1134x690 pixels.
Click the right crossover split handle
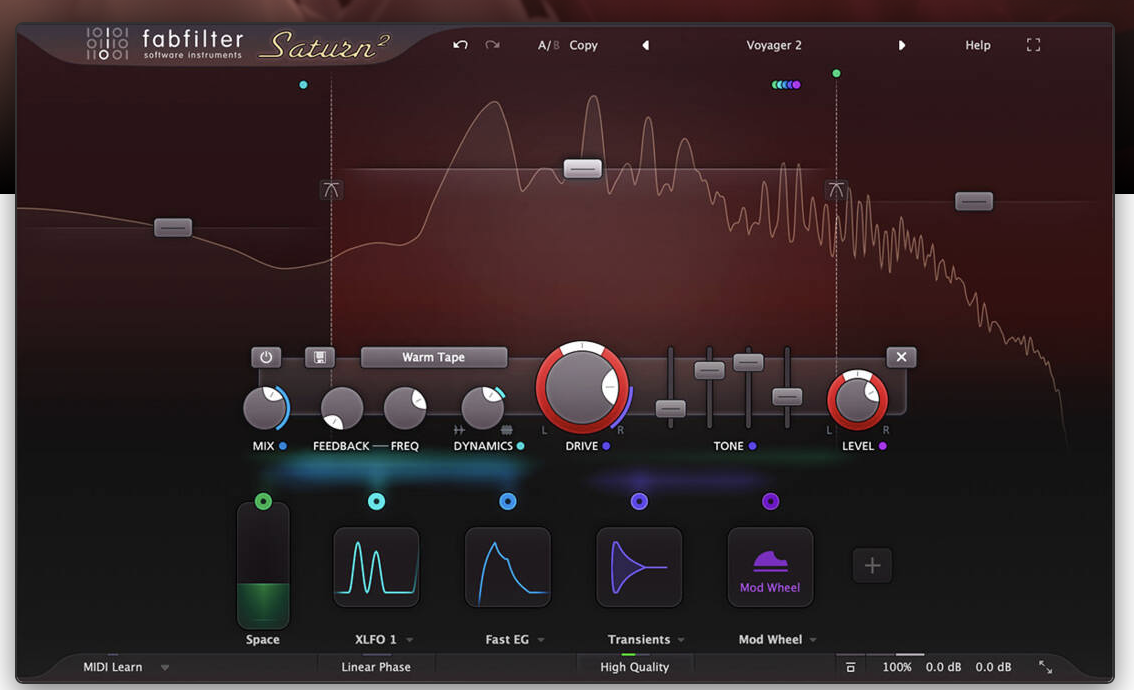tap(836, 190)
